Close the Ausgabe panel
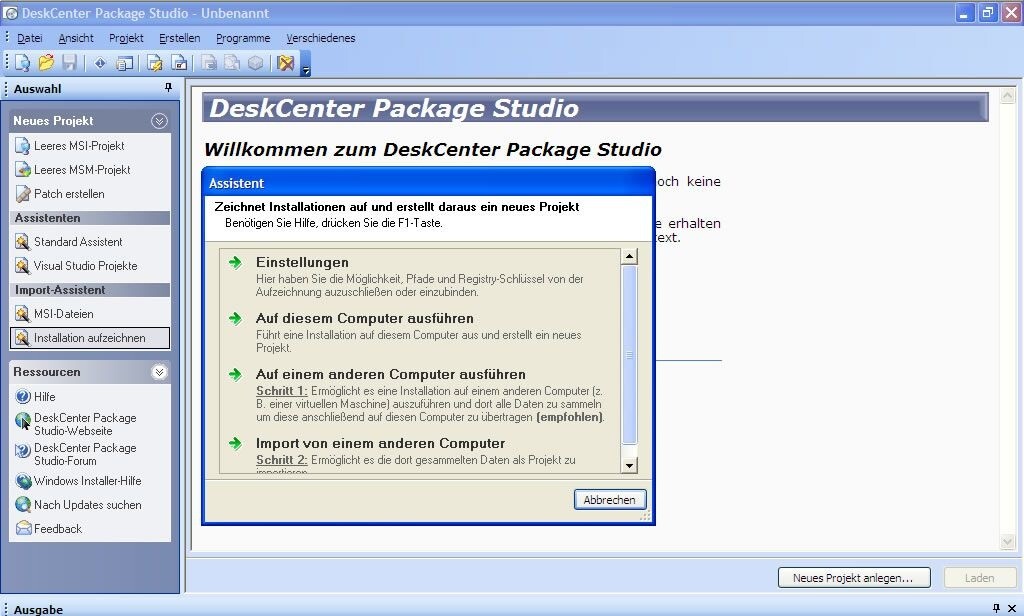The width and height of the screenshot is (1024, 616). pyautogui.click(x=1012, y=608)
